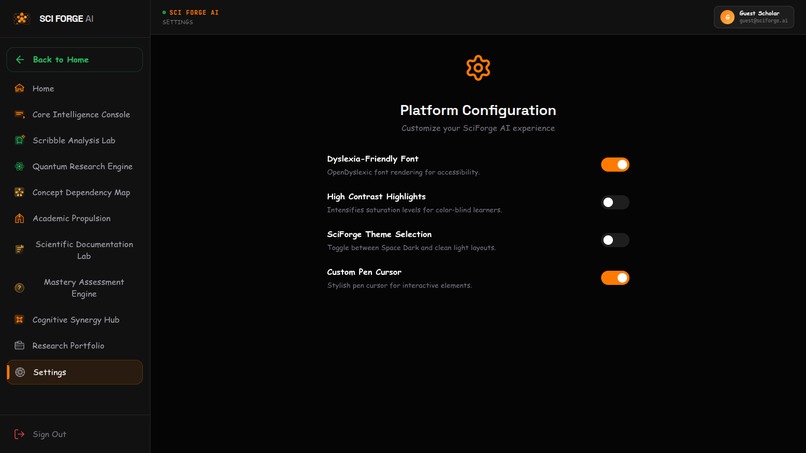806x453 pixels.
Task: Click the large orange gear icon
Action: (x=478, y=68)
